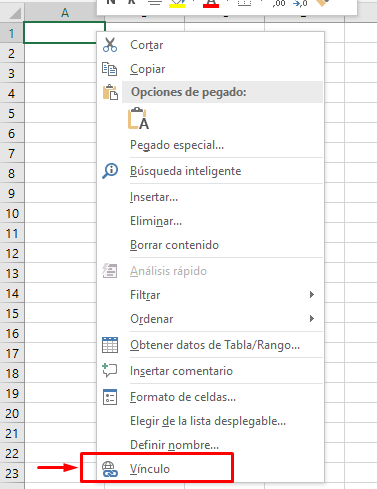
Task: Open Elegir de la lista desplegable
Action: tap(210, 421)
